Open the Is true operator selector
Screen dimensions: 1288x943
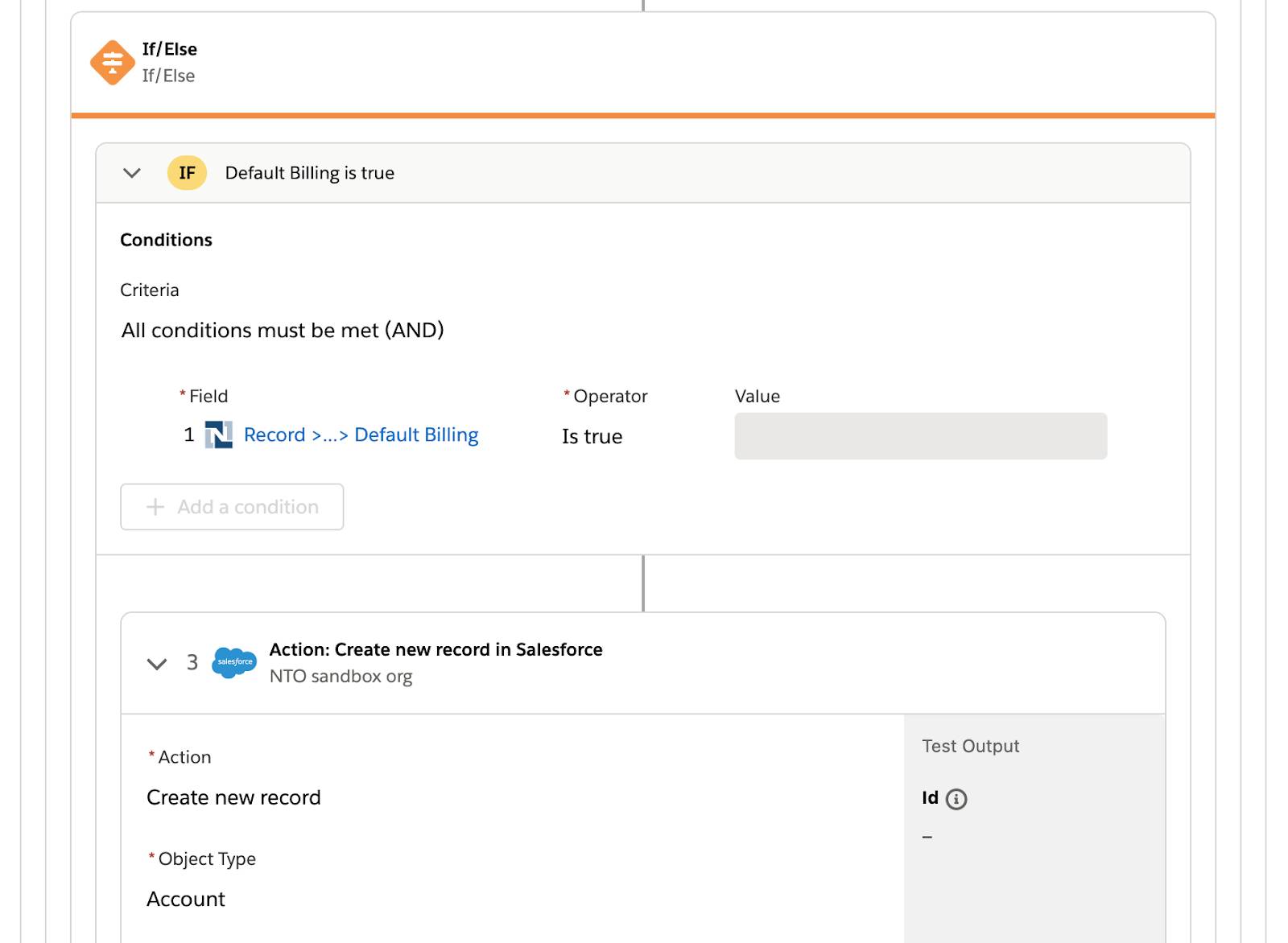[x=592, y=437]
